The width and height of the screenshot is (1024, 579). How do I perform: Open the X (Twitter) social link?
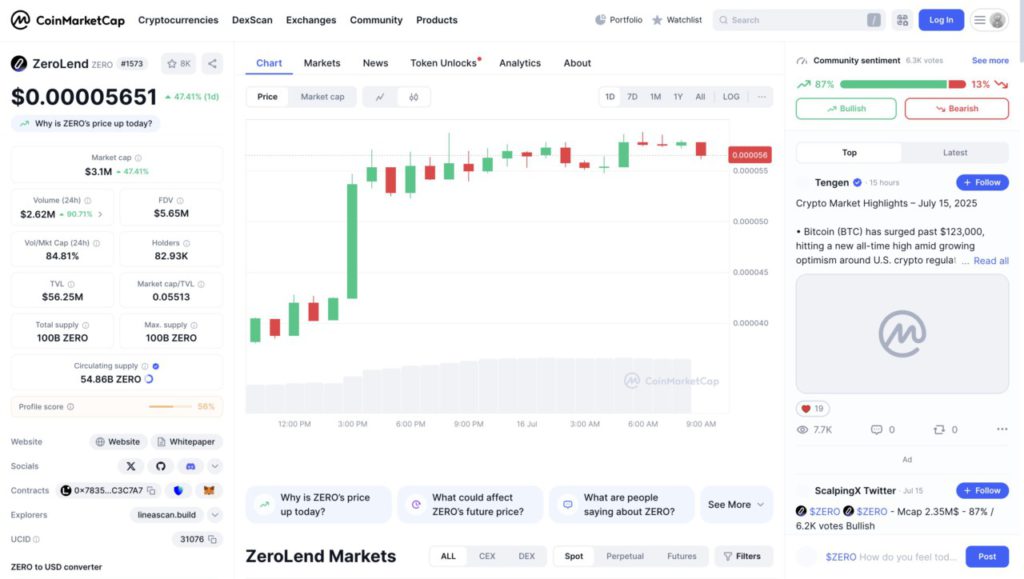click(x=131, y=466)
